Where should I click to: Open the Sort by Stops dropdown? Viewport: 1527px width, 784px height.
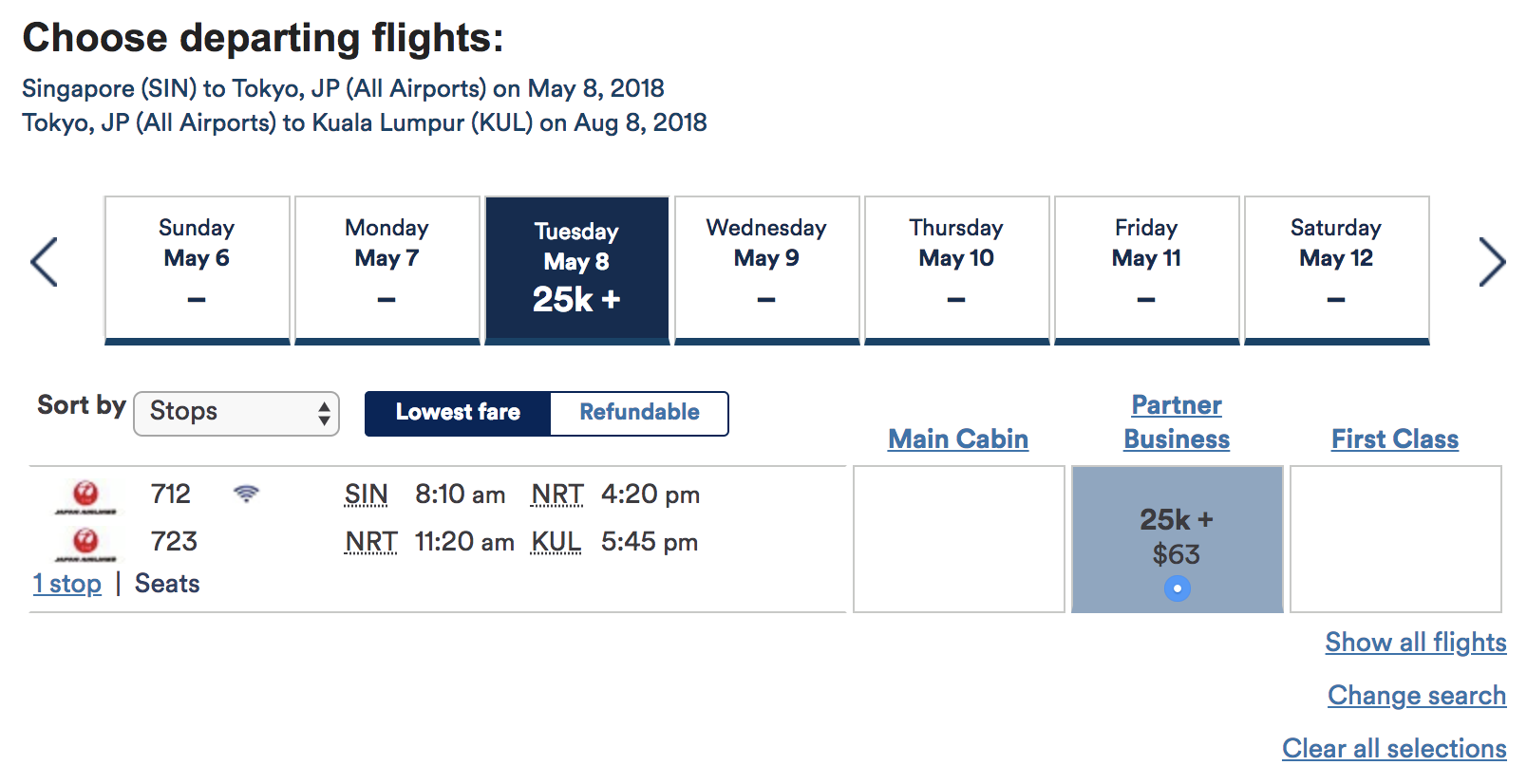[x=236, y=413]
